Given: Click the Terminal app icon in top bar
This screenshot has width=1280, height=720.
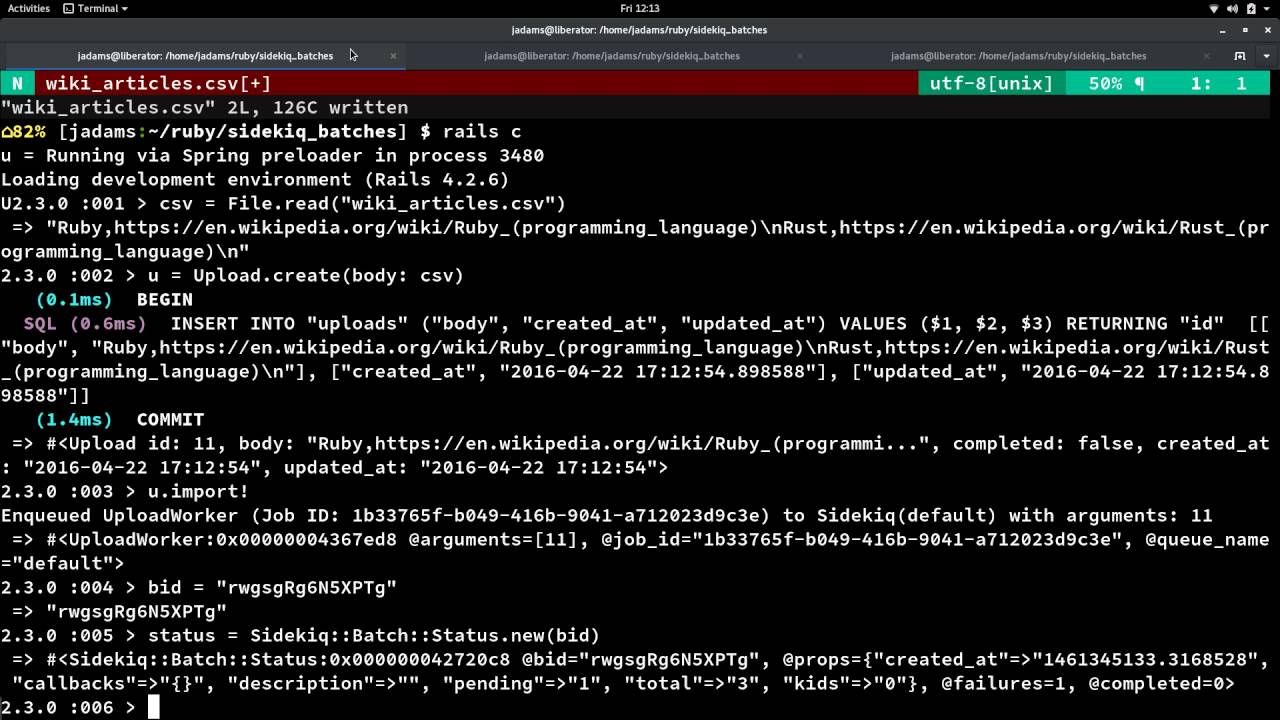Looking at the screenshot, I should click(68, 8).
